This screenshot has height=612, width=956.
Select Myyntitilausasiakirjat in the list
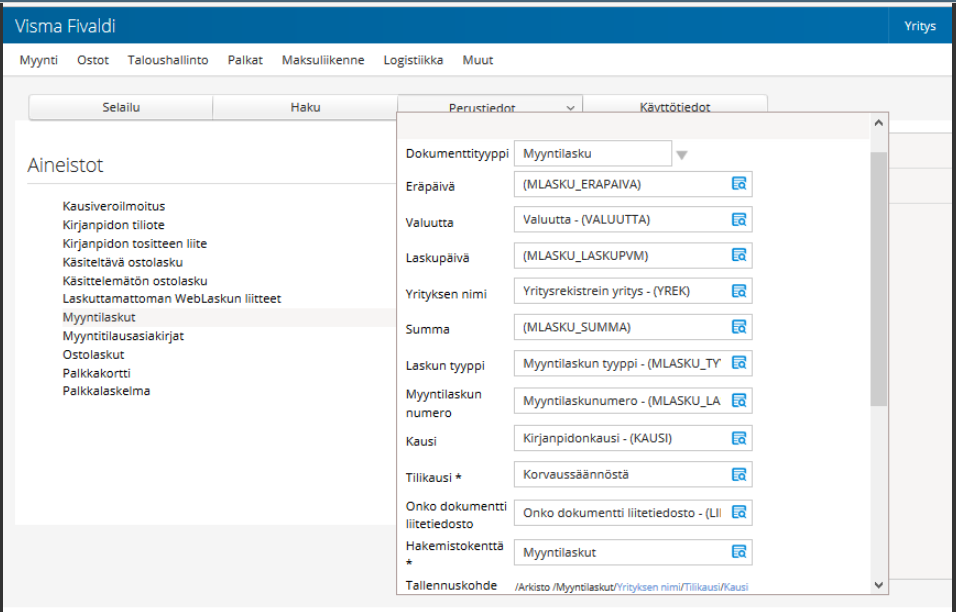pos(123,336)
